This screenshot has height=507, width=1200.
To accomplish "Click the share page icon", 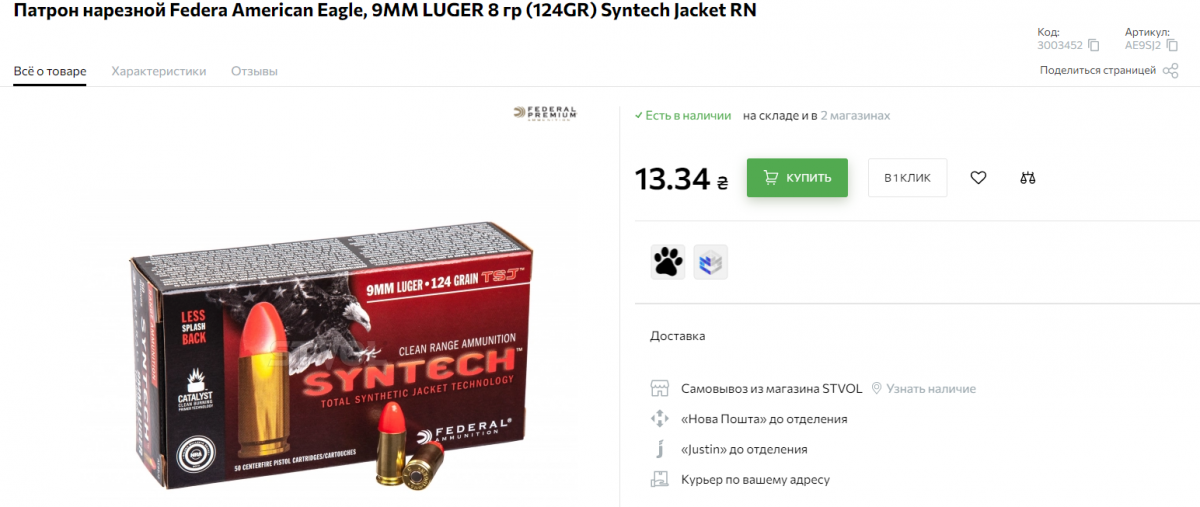I will tap(1170, 70).
